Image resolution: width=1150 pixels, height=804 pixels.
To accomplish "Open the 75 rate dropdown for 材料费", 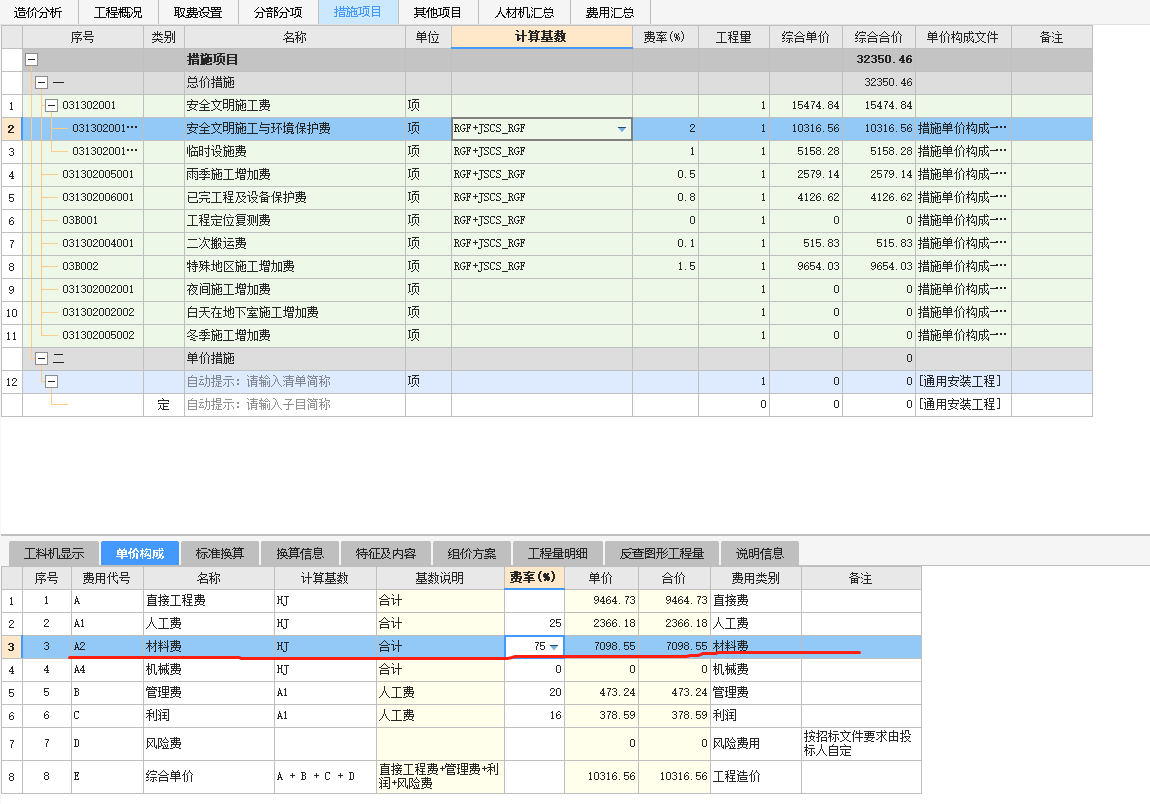I will click(554, 647).
